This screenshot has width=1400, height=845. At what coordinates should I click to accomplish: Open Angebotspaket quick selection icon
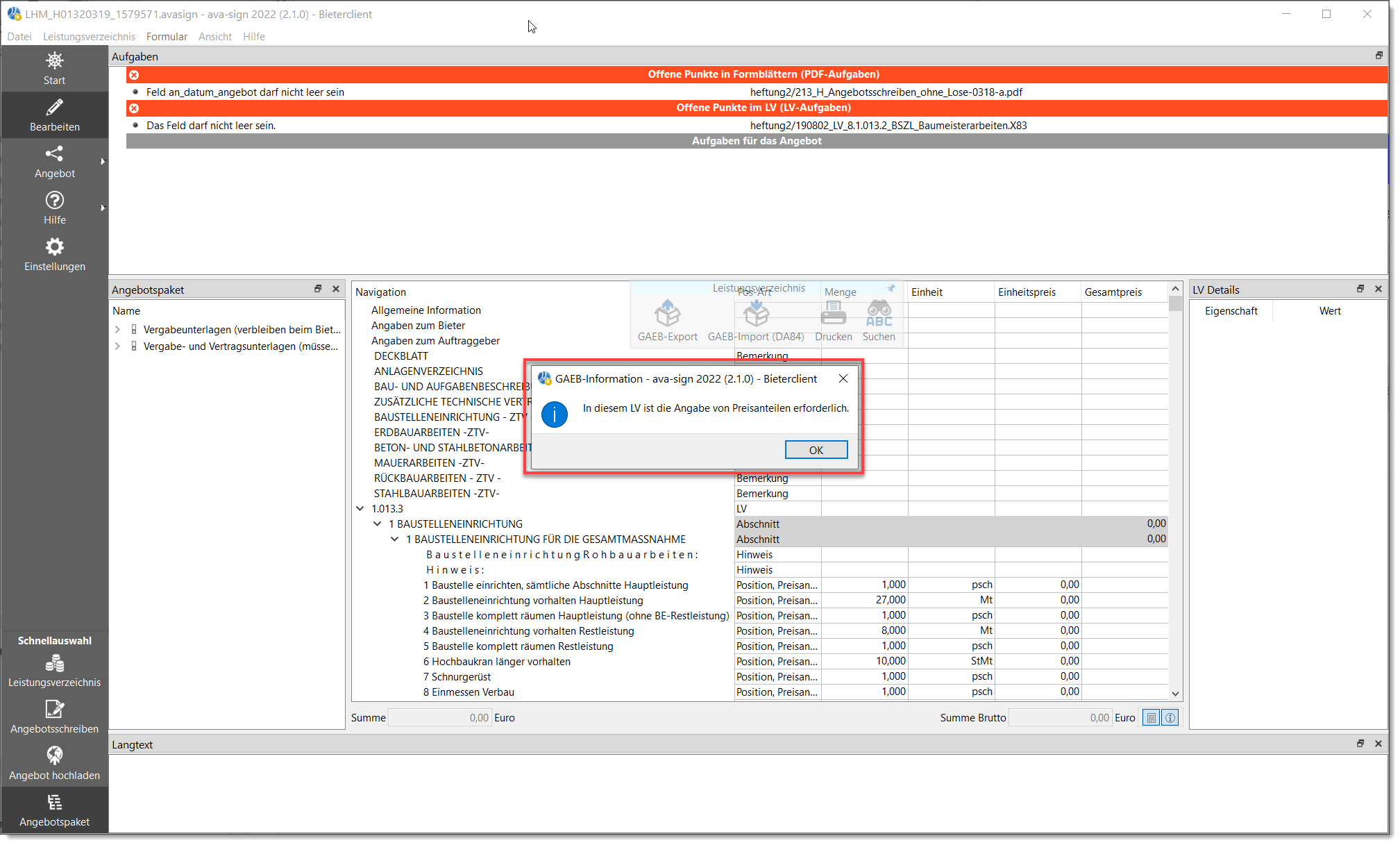[x=54, y=802]
